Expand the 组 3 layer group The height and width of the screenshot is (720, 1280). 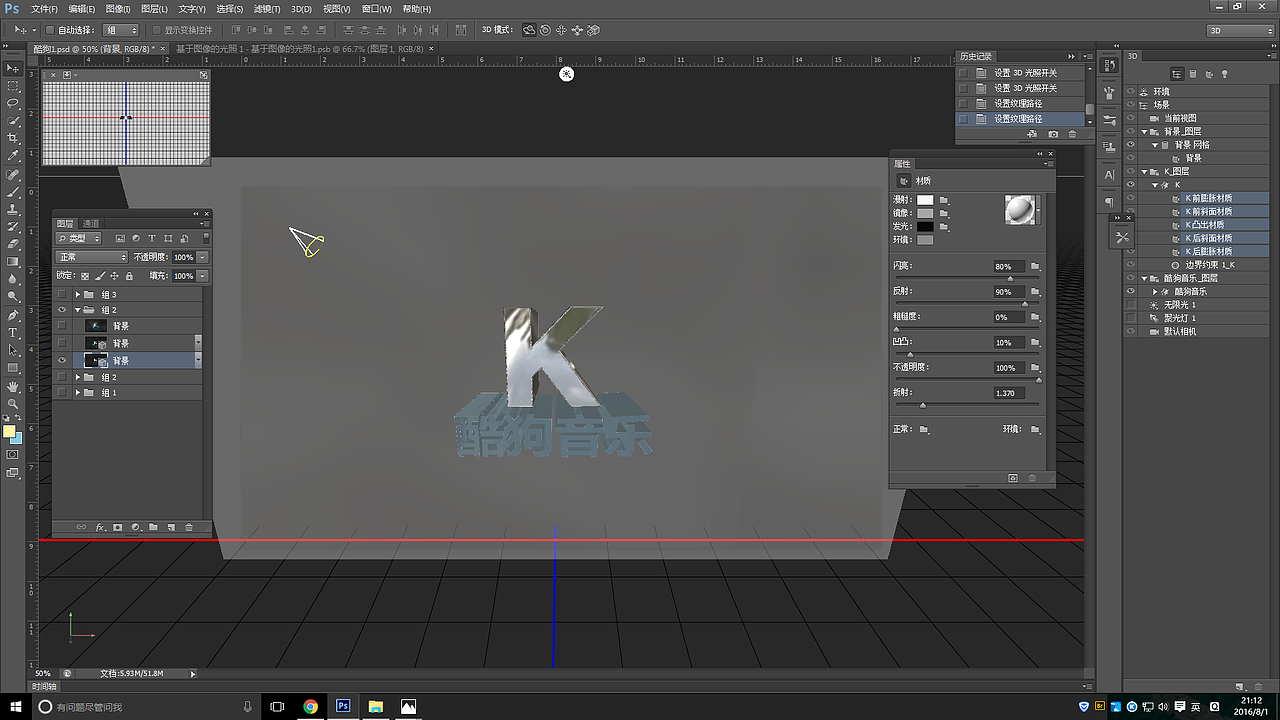78,295
